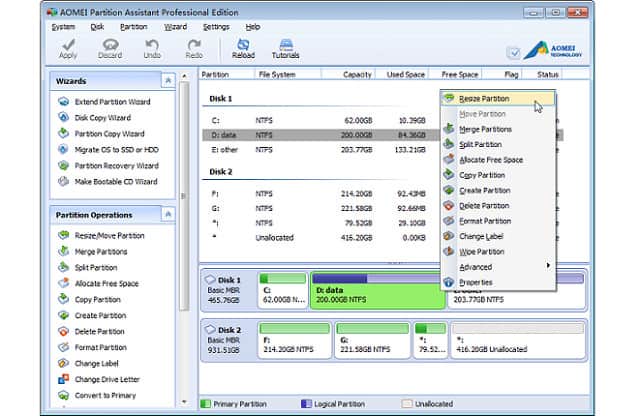Viewport: 640px width, 416px height.
Task: Select C: block in Disk 1 map
Action: point(283,290)
